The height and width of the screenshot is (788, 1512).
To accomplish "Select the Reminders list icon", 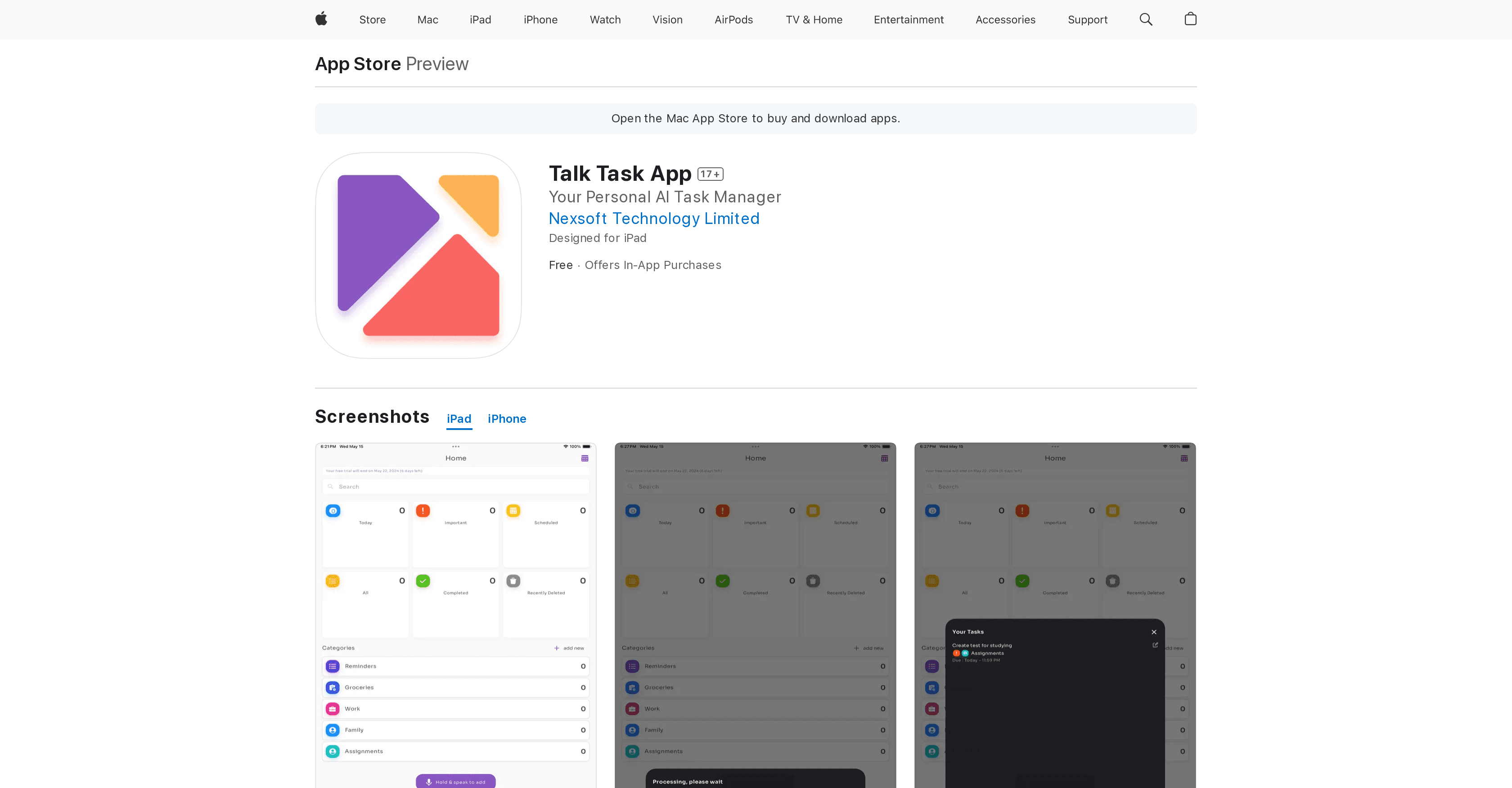I will tap(333, 666).
